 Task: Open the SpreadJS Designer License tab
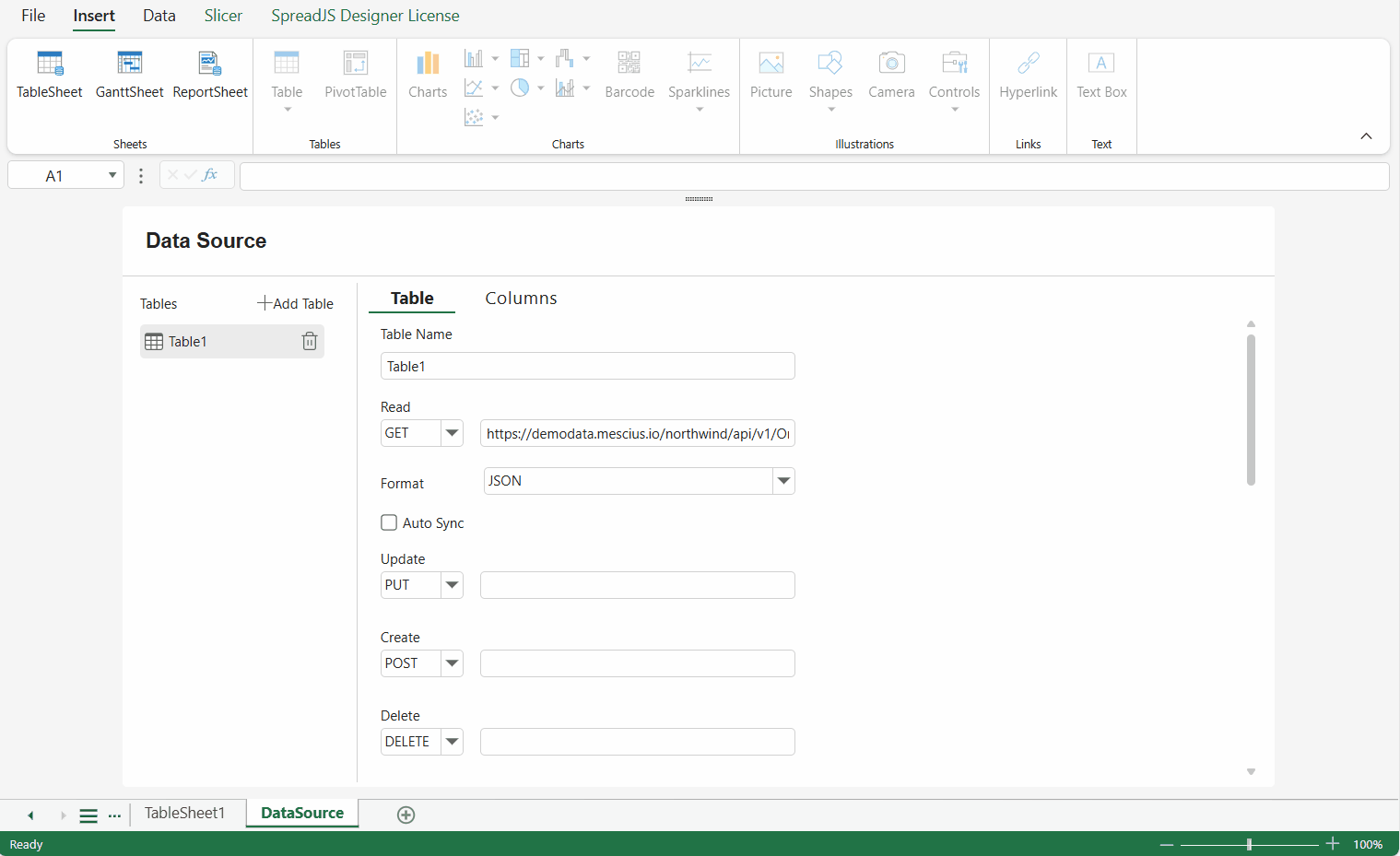point(365,16)
